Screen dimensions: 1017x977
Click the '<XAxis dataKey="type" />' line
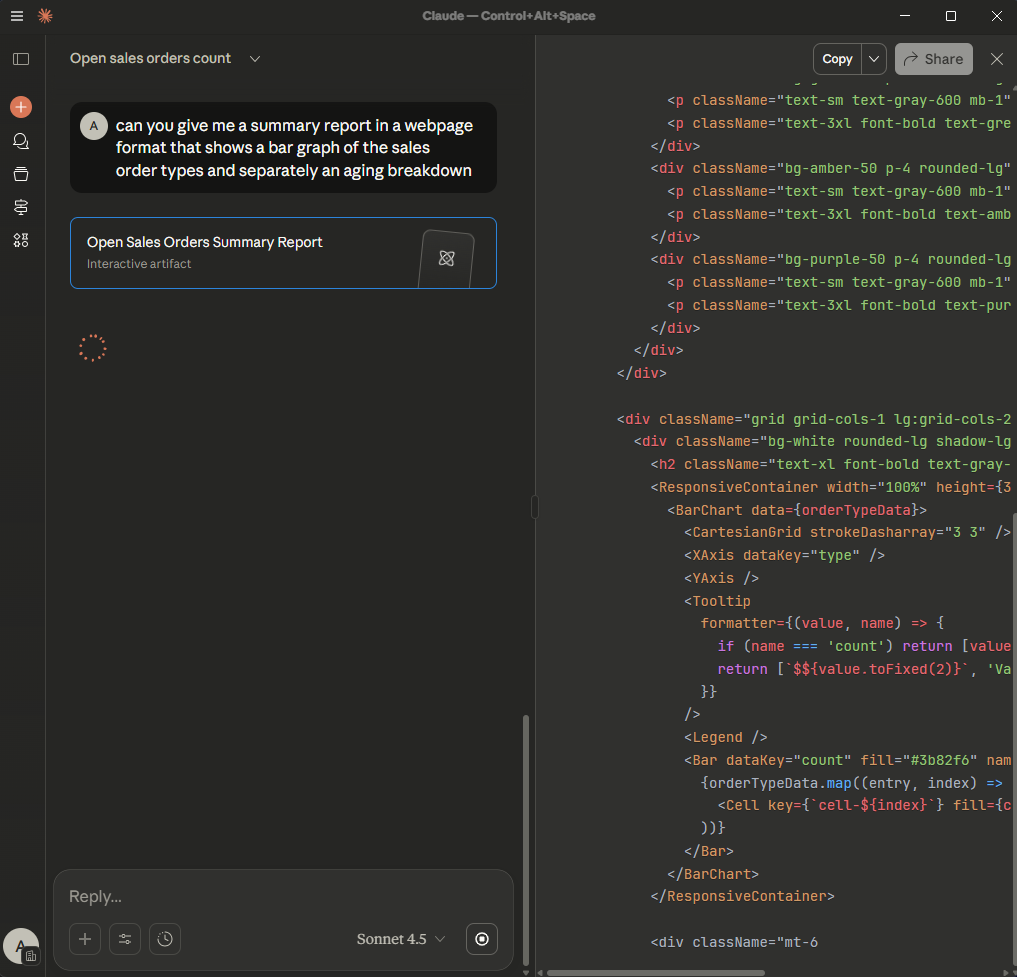(x=784, y=555)
